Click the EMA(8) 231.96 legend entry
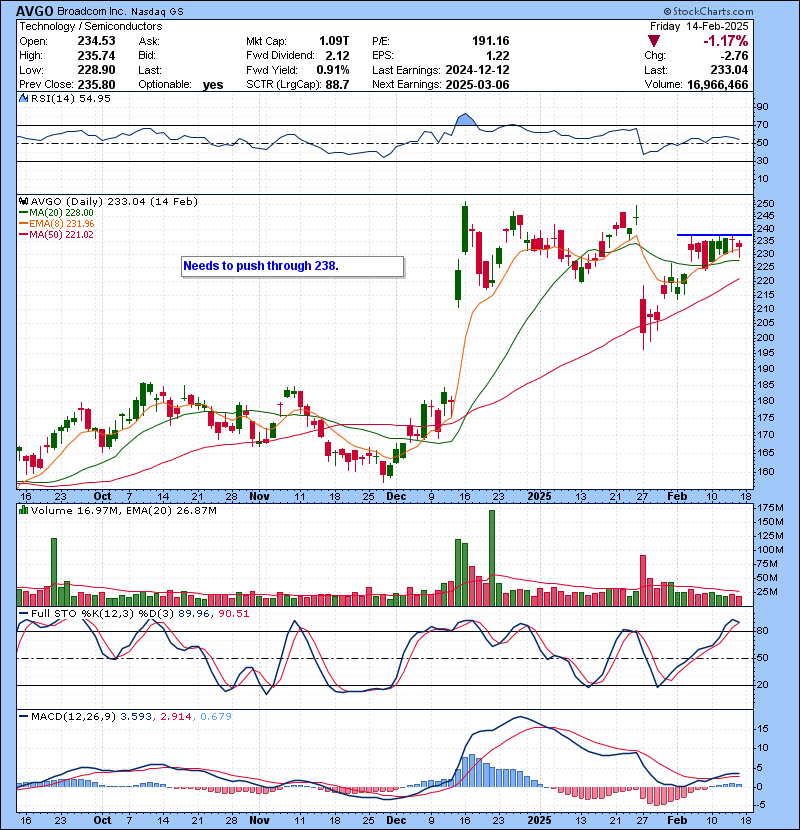The image size is (800, 830). 57,223
